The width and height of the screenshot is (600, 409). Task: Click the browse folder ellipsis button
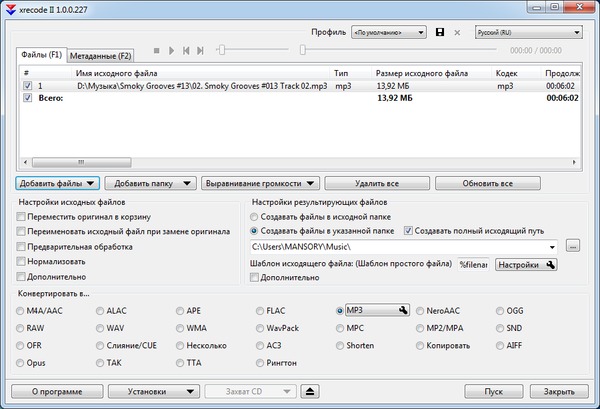(572, 246)
